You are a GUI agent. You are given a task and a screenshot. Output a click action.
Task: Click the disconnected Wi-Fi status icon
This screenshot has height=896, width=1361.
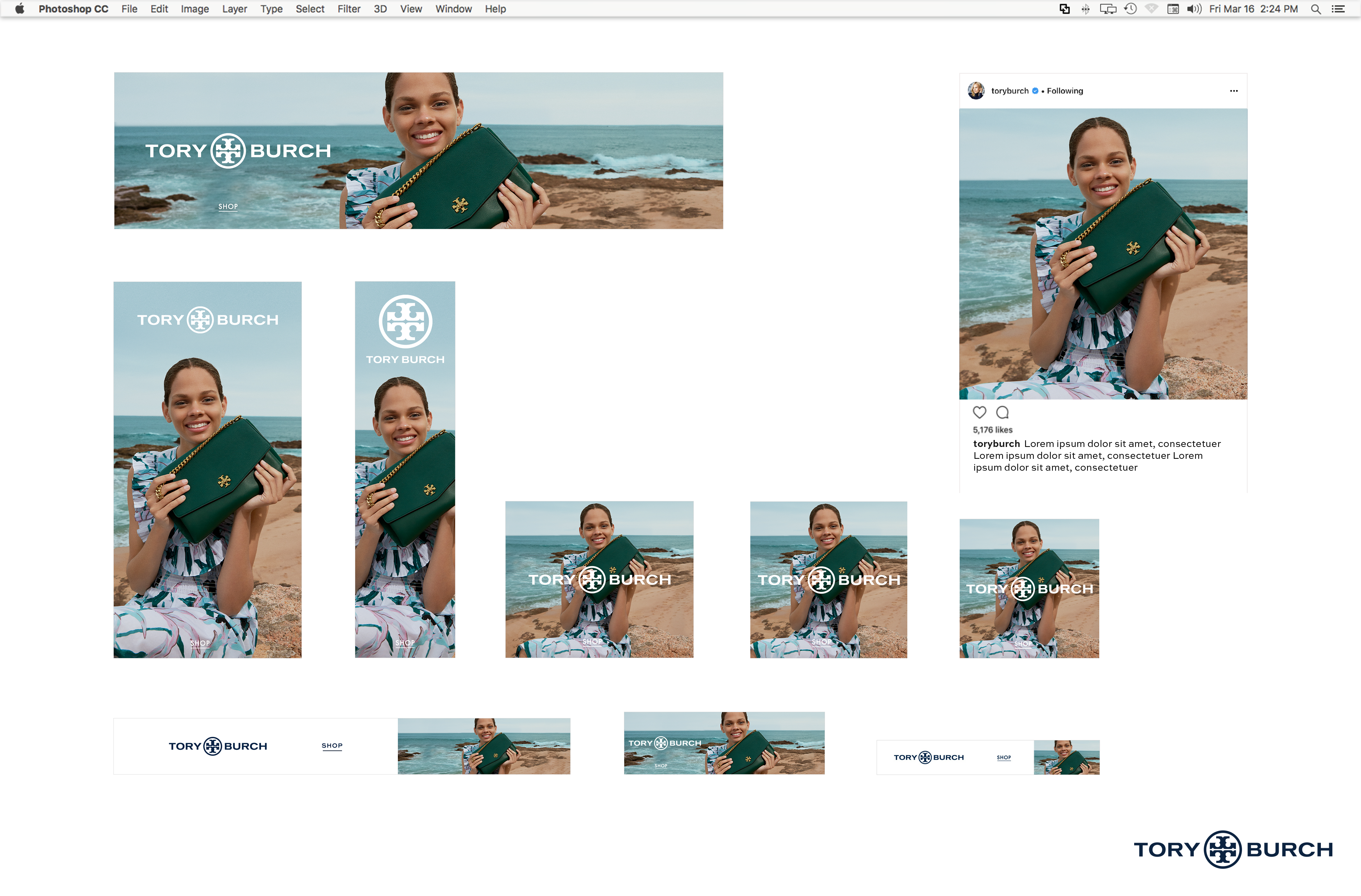coord(1151,9)
